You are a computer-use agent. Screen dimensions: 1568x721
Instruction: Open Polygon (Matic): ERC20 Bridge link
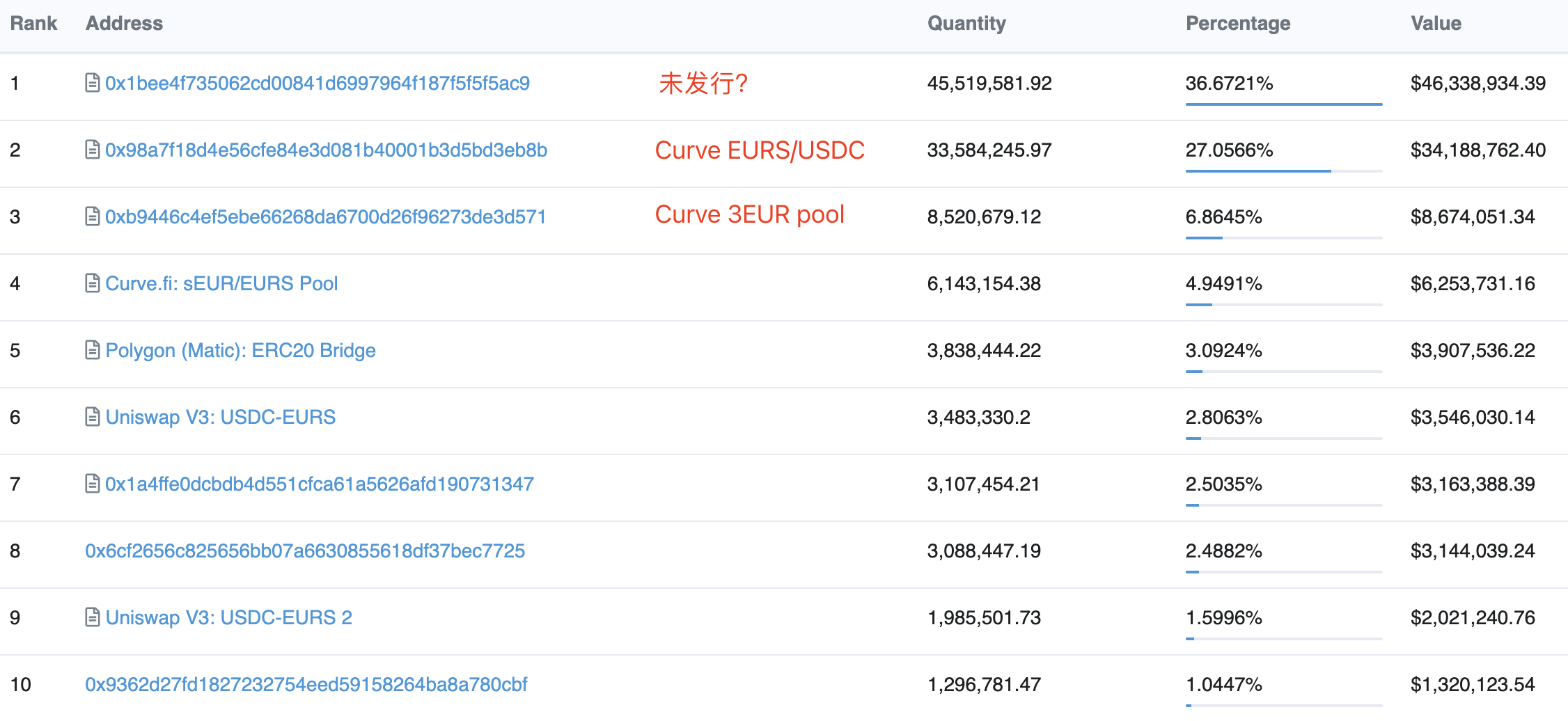[x=240, y=351]
